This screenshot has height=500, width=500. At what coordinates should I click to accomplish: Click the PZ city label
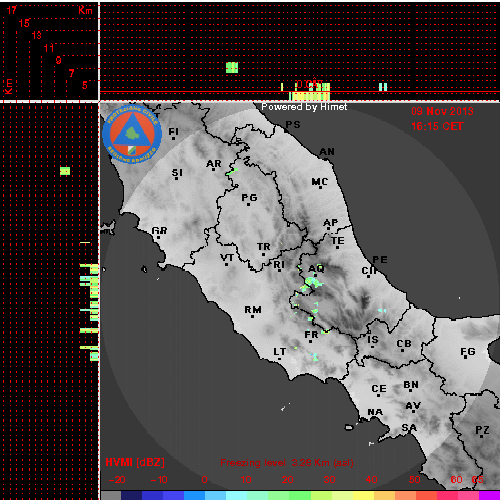482,430
